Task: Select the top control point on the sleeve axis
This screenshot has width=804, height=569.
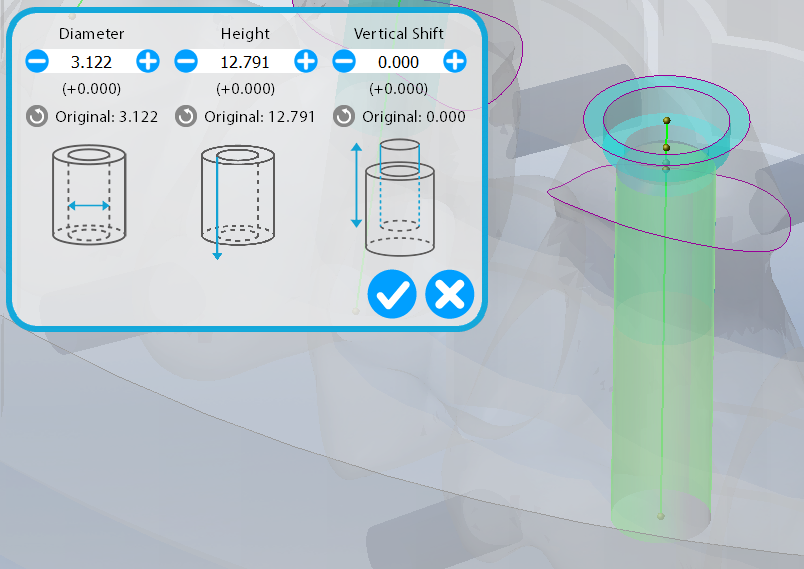Action: tap(667, 120)
